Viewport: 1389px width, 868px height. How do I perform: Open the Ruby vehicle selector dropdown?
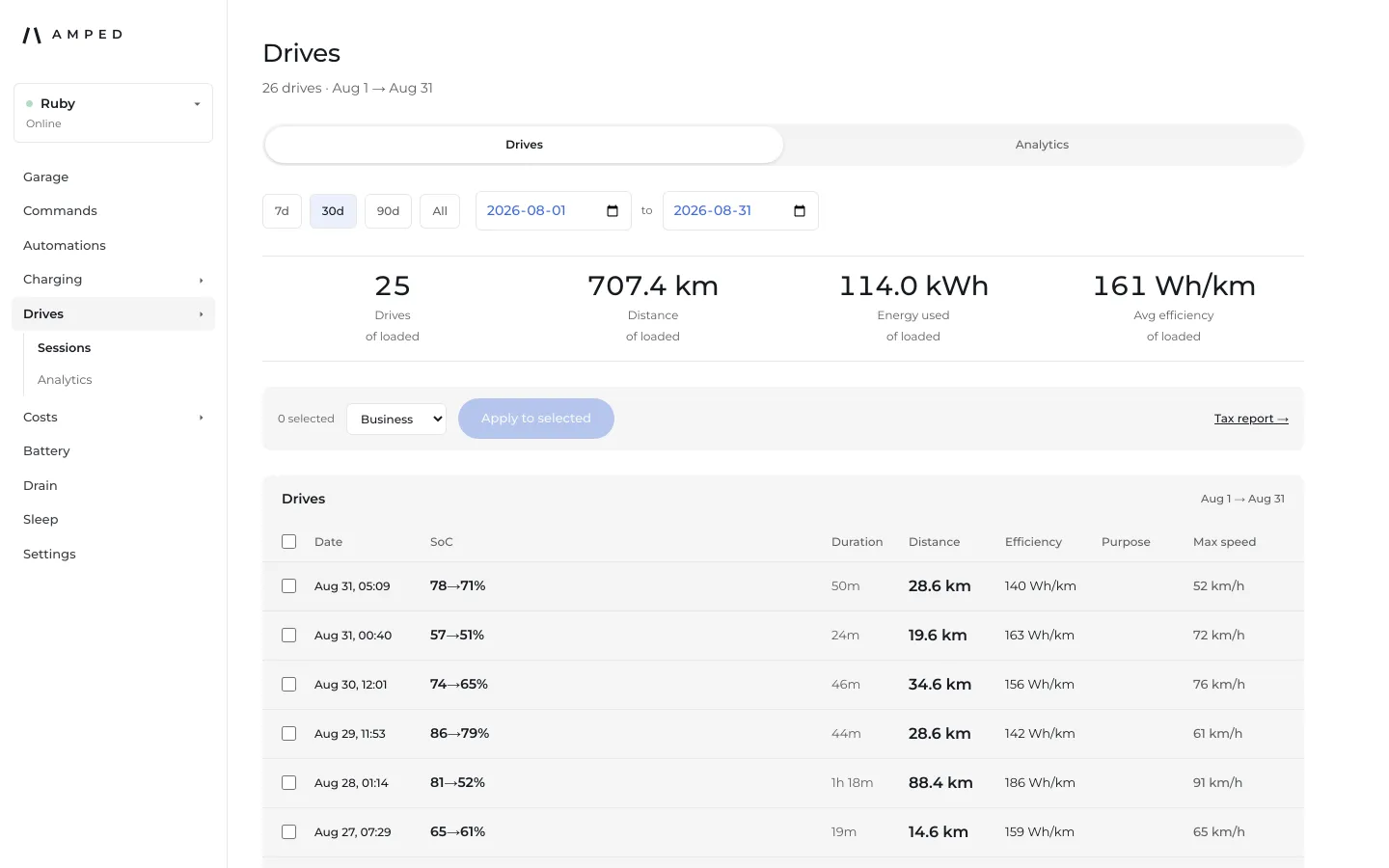[x=113, y=113]
